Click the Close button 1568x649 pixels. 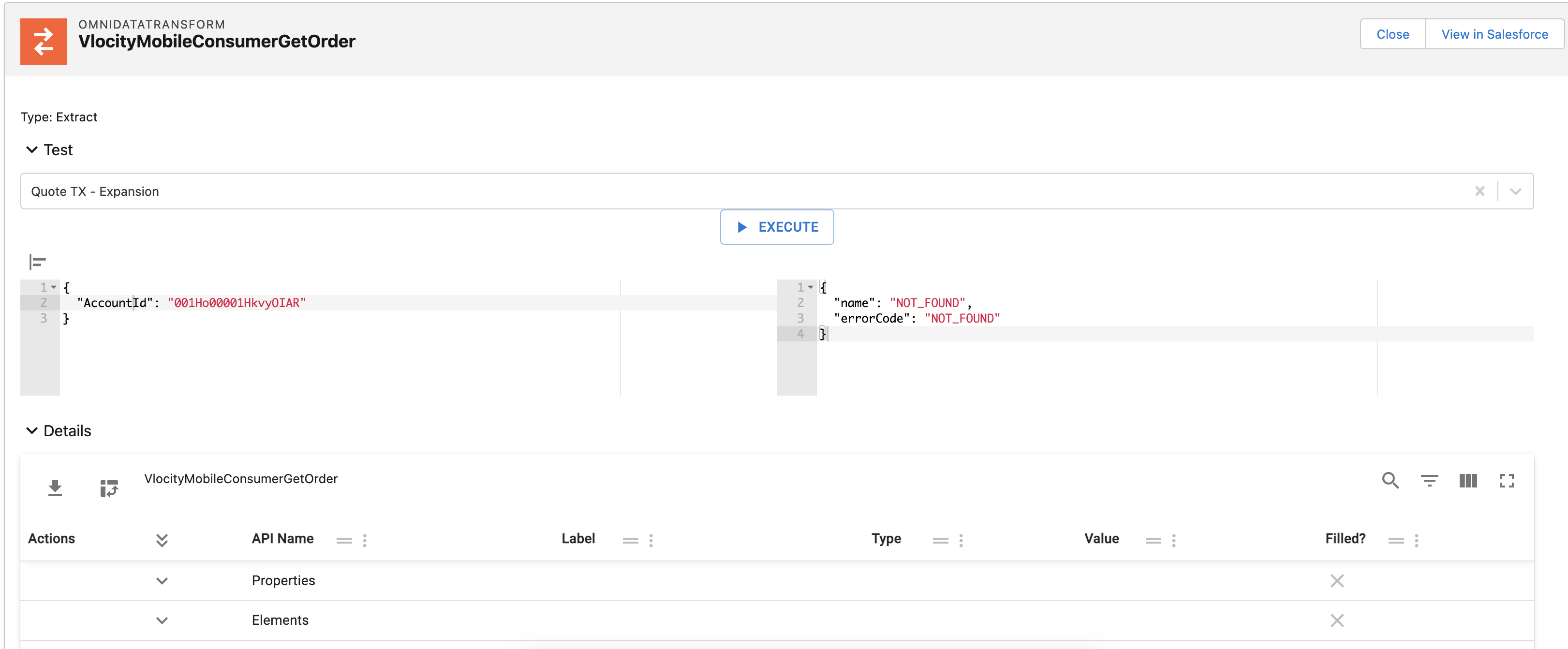[1393, 34]
